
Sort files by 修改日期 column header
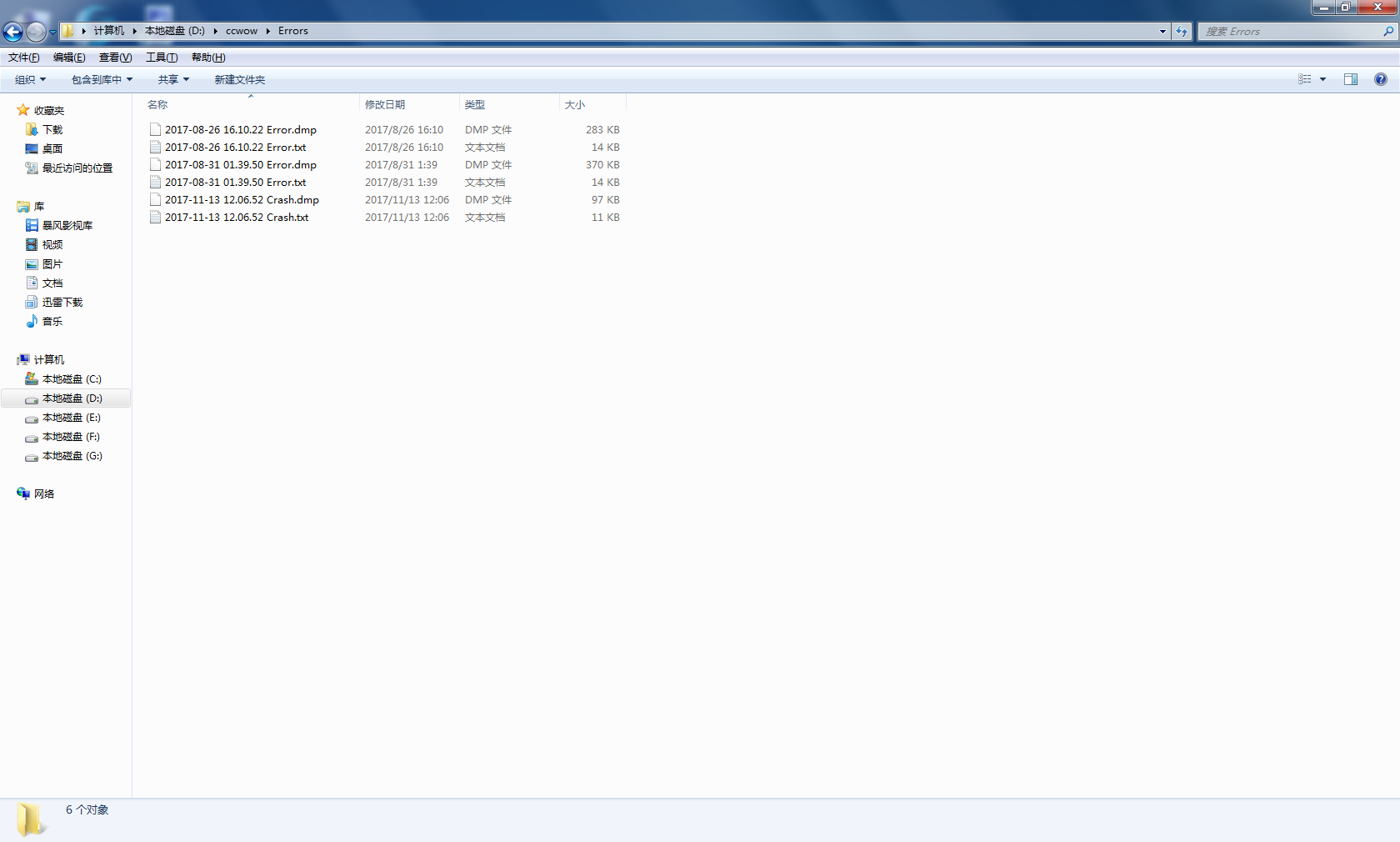(x=385, y=105)
